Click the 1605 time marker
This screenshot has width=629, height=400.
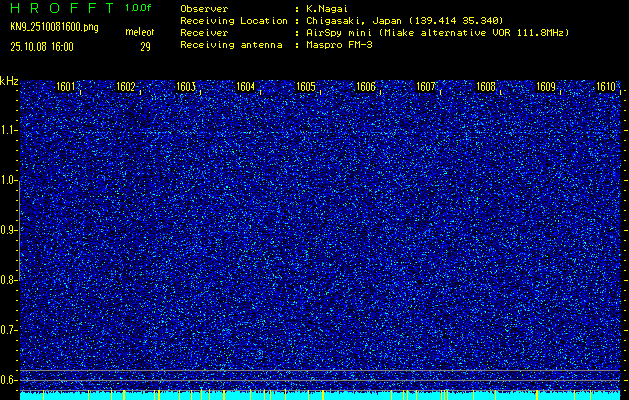coord(306,88)
